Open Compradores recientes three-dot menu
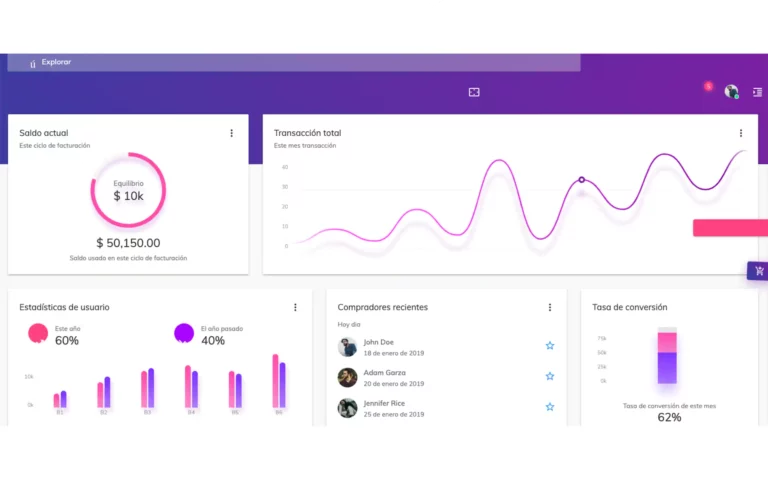 (x=549, y=307)
